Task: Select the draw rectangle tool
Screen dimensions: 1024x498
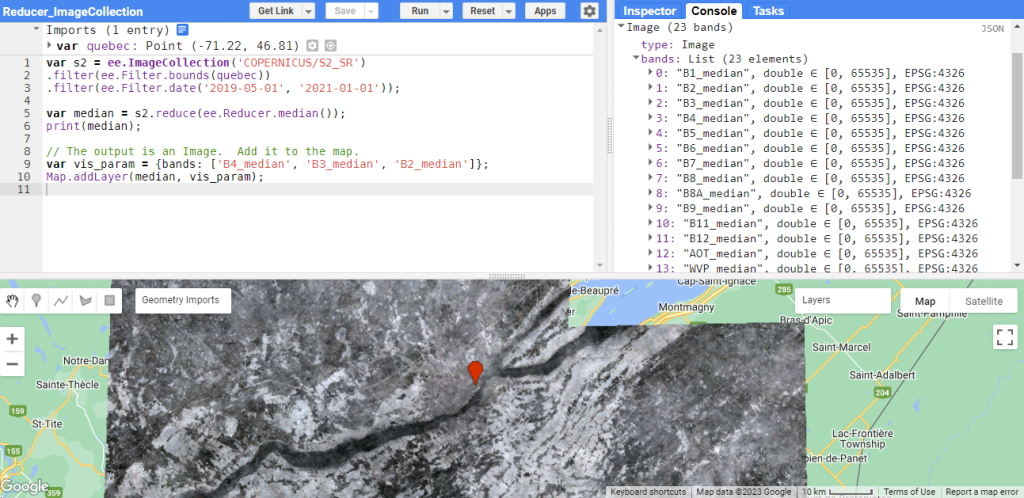Action: pos(109,300)
